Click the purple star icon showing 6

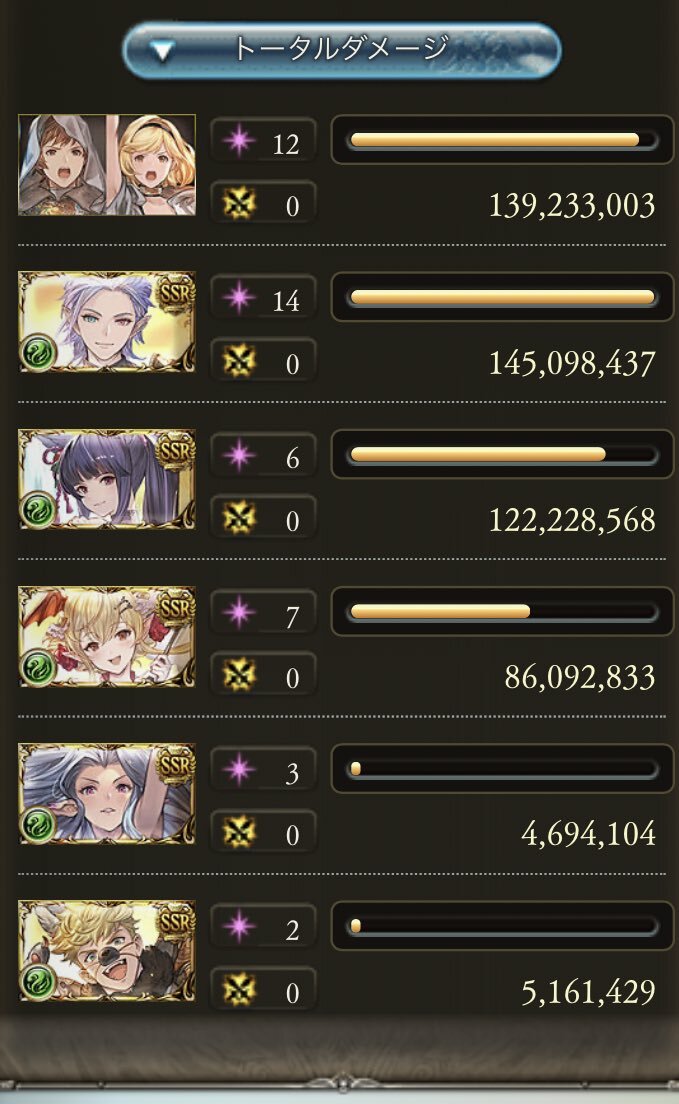(239, 456)
